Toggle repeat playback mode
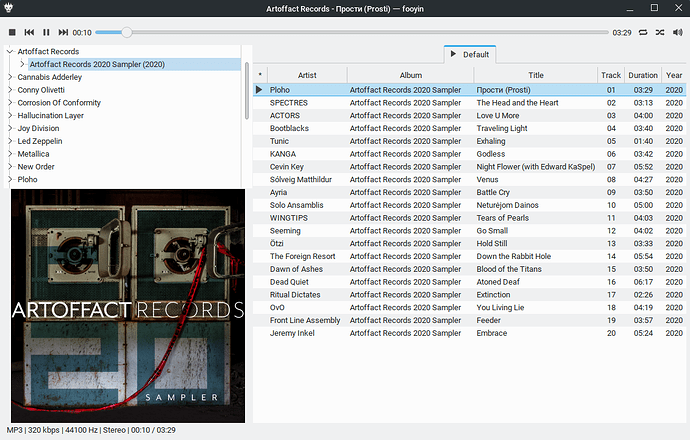Screen dimensions: 690x440 (642, 33)
